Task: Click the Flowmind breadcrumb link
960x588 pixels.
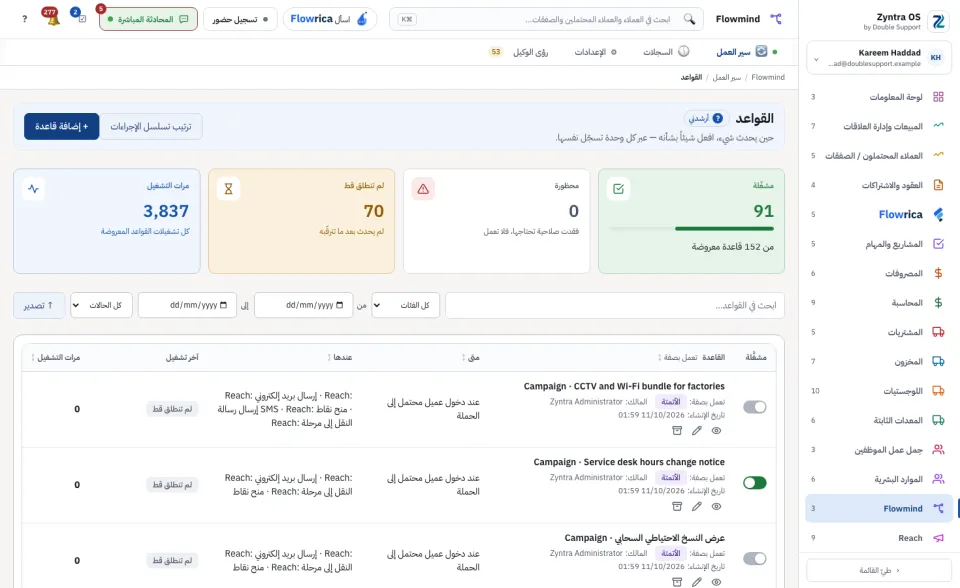Action: coord(768,77)
